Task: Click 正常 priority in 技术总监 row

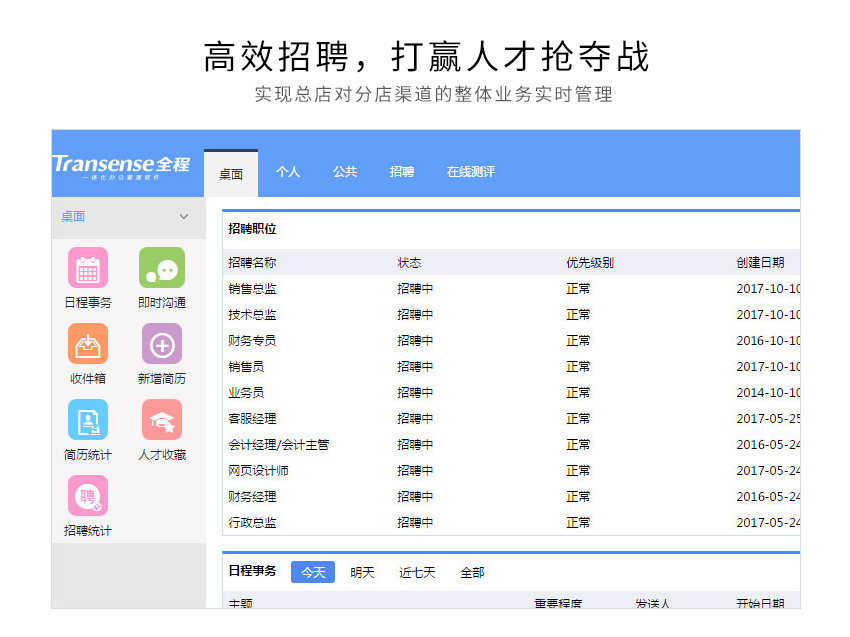Action: click(x=578, y=314)
